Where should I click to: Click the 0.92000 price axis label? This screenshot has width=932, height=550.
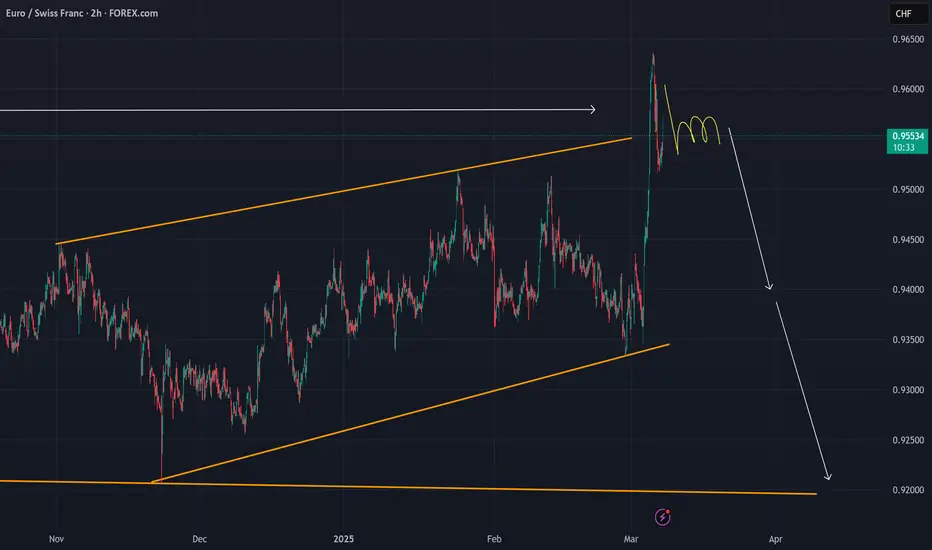tap(908, 491)
